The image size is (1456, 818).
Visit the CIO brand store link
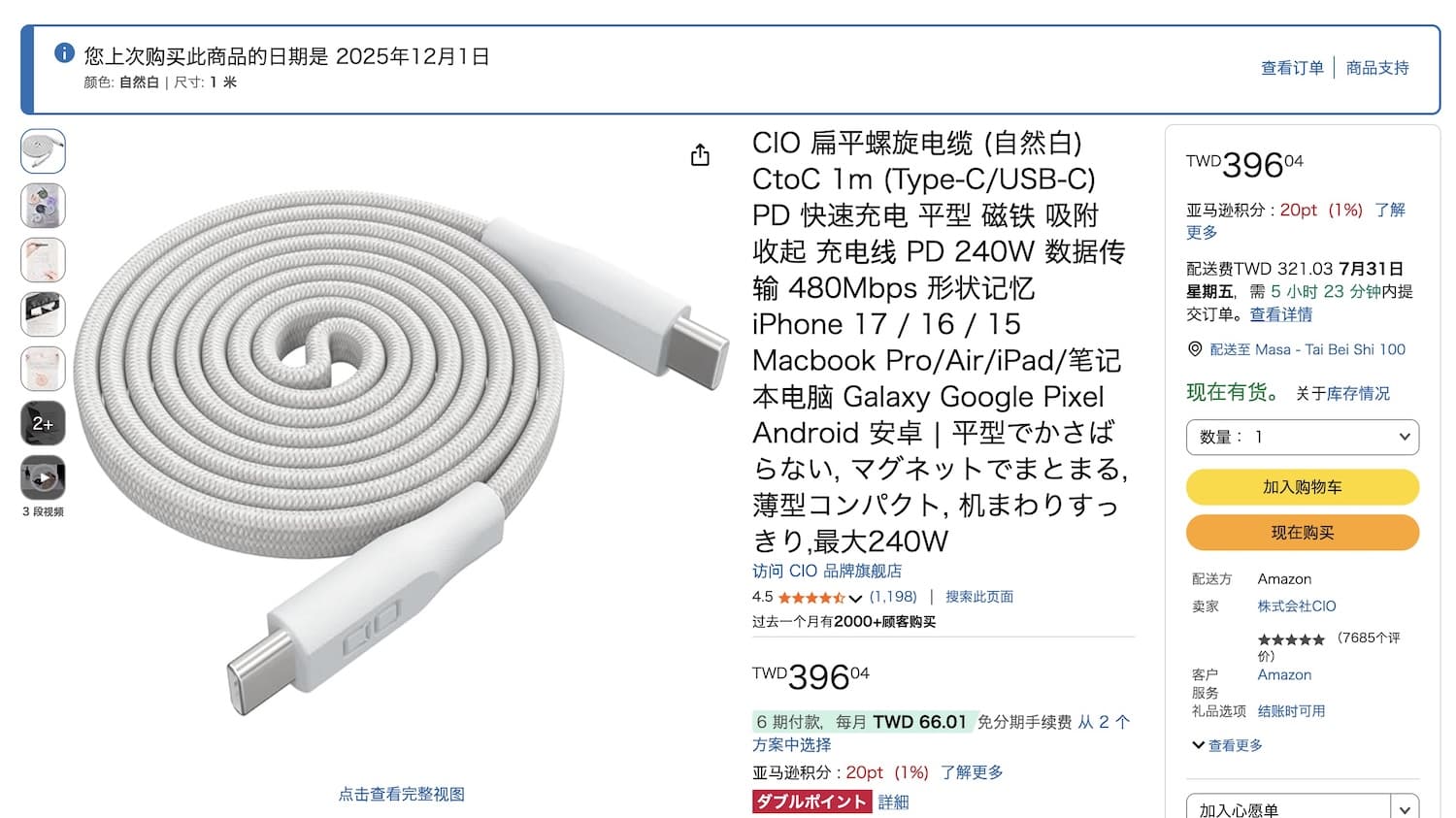click(827, 571)
